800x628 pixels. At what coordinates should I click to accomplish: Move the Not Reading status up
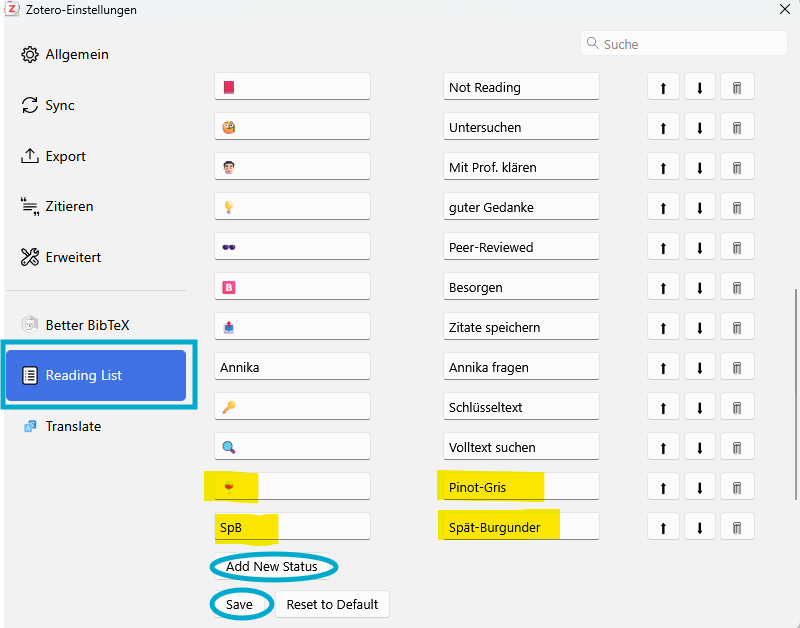pos(663,87)
